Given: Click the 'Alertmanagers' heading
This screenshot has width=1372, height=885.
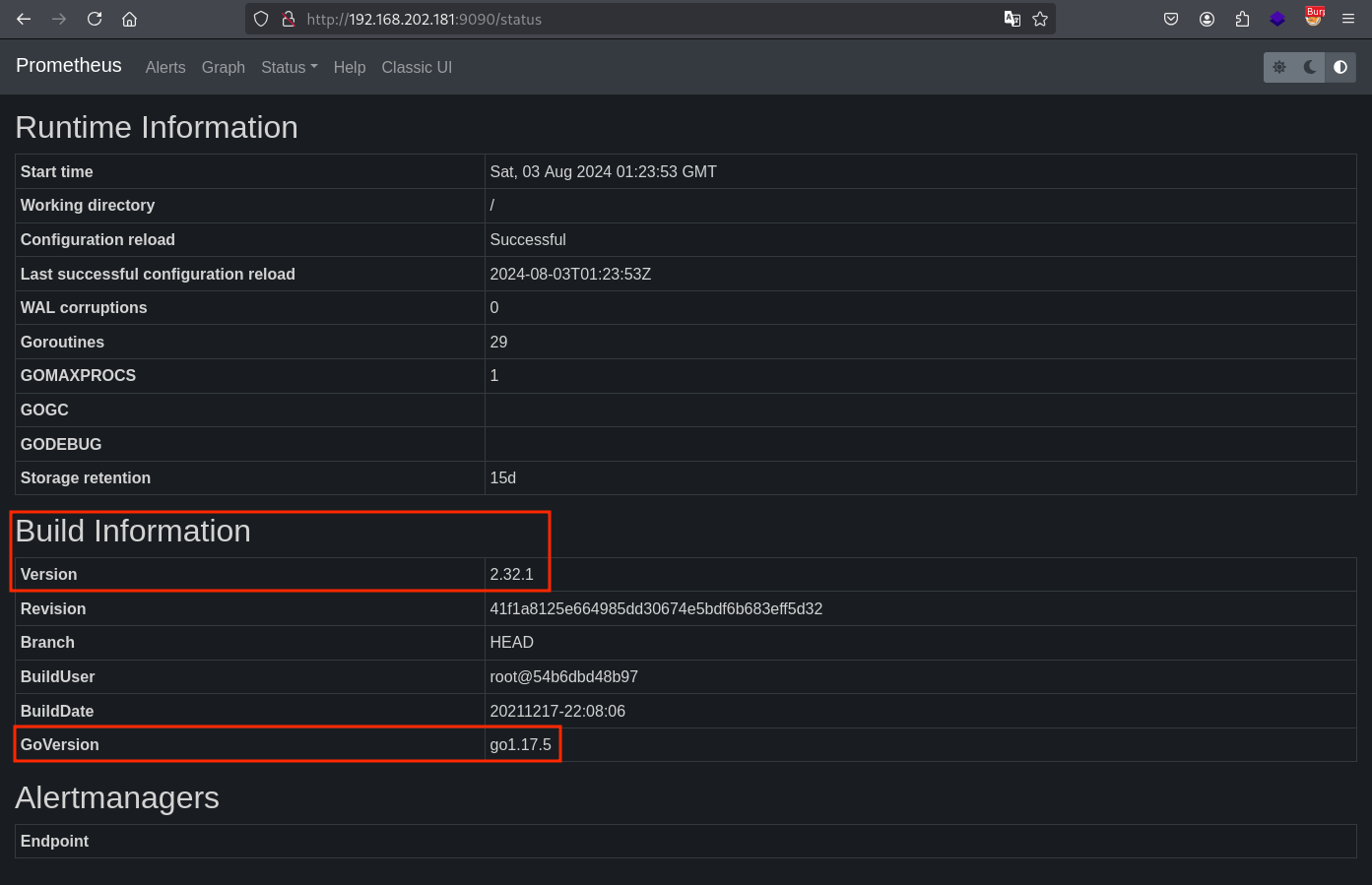Looking at the screenshot, I should click(117, 797).
